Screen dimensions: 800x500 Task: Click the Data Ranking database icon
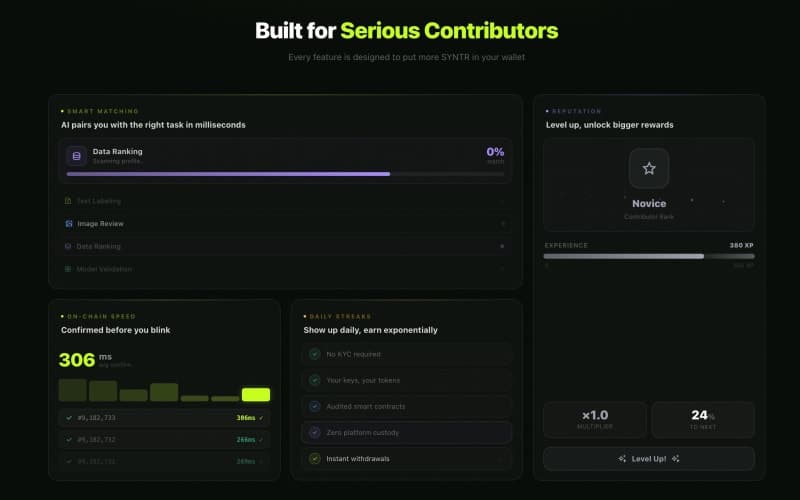pos(76,156)
